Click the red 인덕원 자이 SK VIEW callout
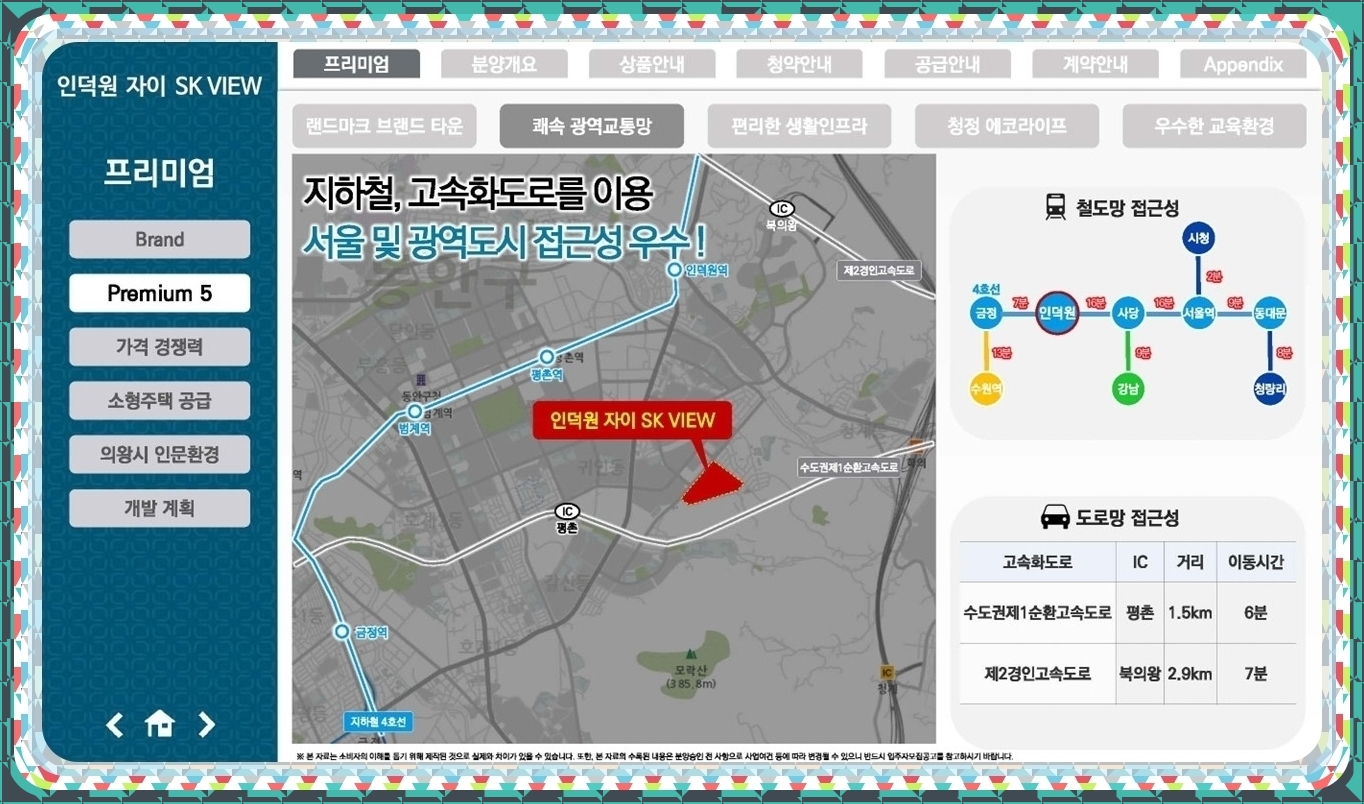Screen dimensions: 1364x804 [633, 420]
